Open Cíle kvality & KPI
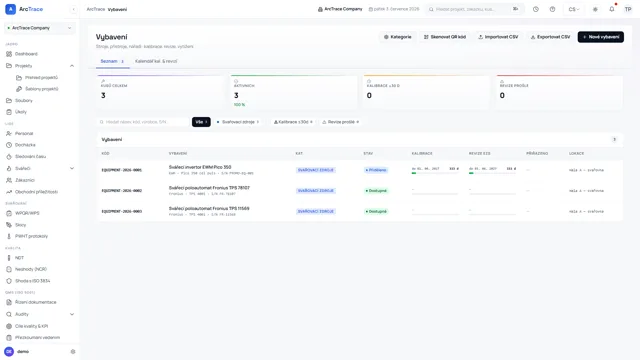The height and width of the screenshot is (360, 640). [31, 326]
